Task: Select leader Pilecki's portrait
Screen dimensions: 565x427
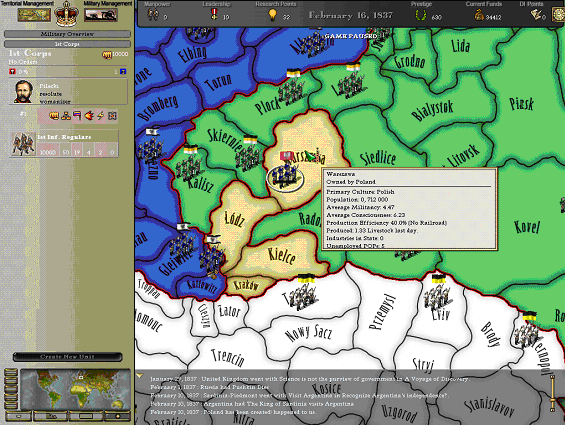Action: click(x=23, y=92)
